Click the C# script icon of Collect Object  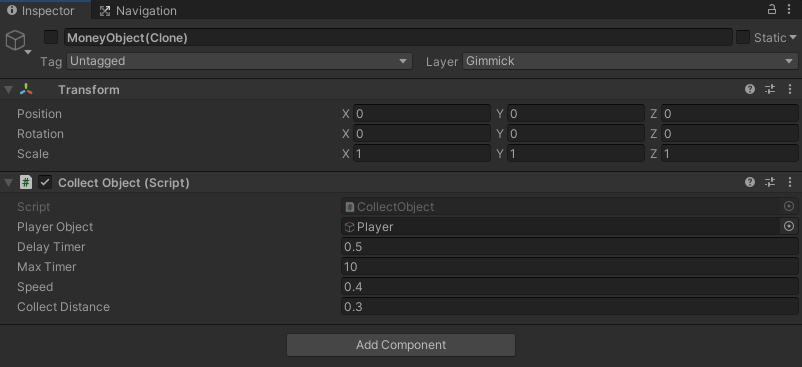pos(26,182)
